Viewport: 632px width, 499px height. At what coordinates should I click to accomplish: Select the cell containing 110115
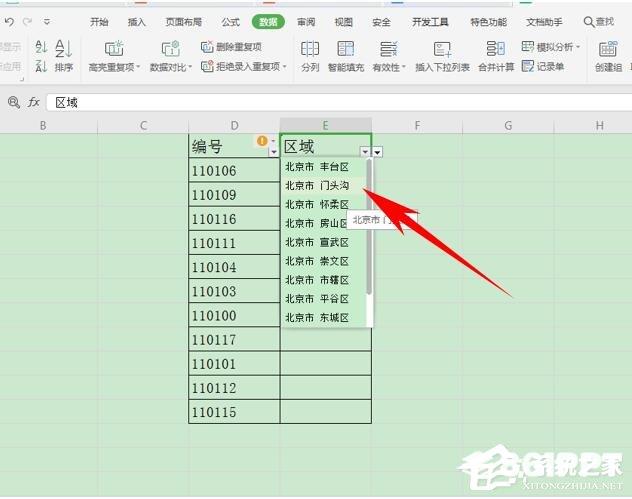pyautogui.click(x=234, y=412)
